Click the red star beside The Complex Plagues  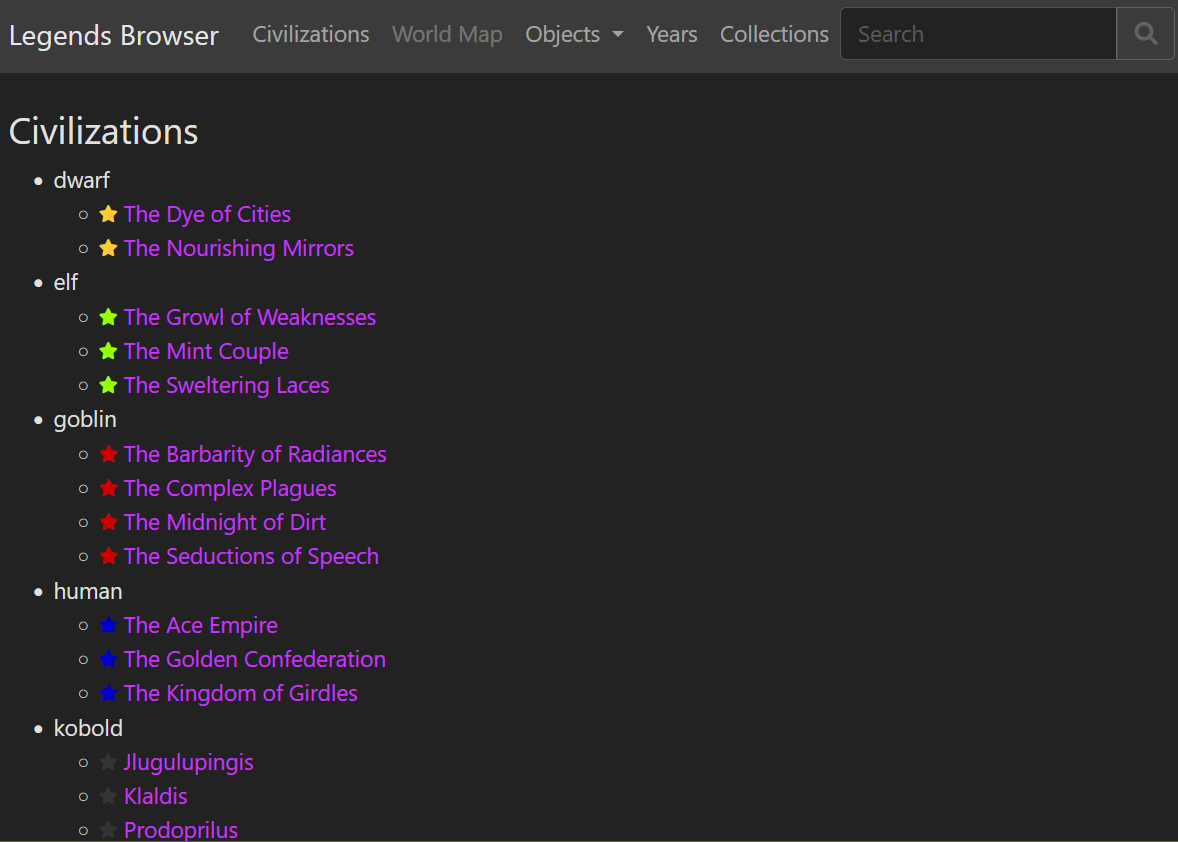109,489
